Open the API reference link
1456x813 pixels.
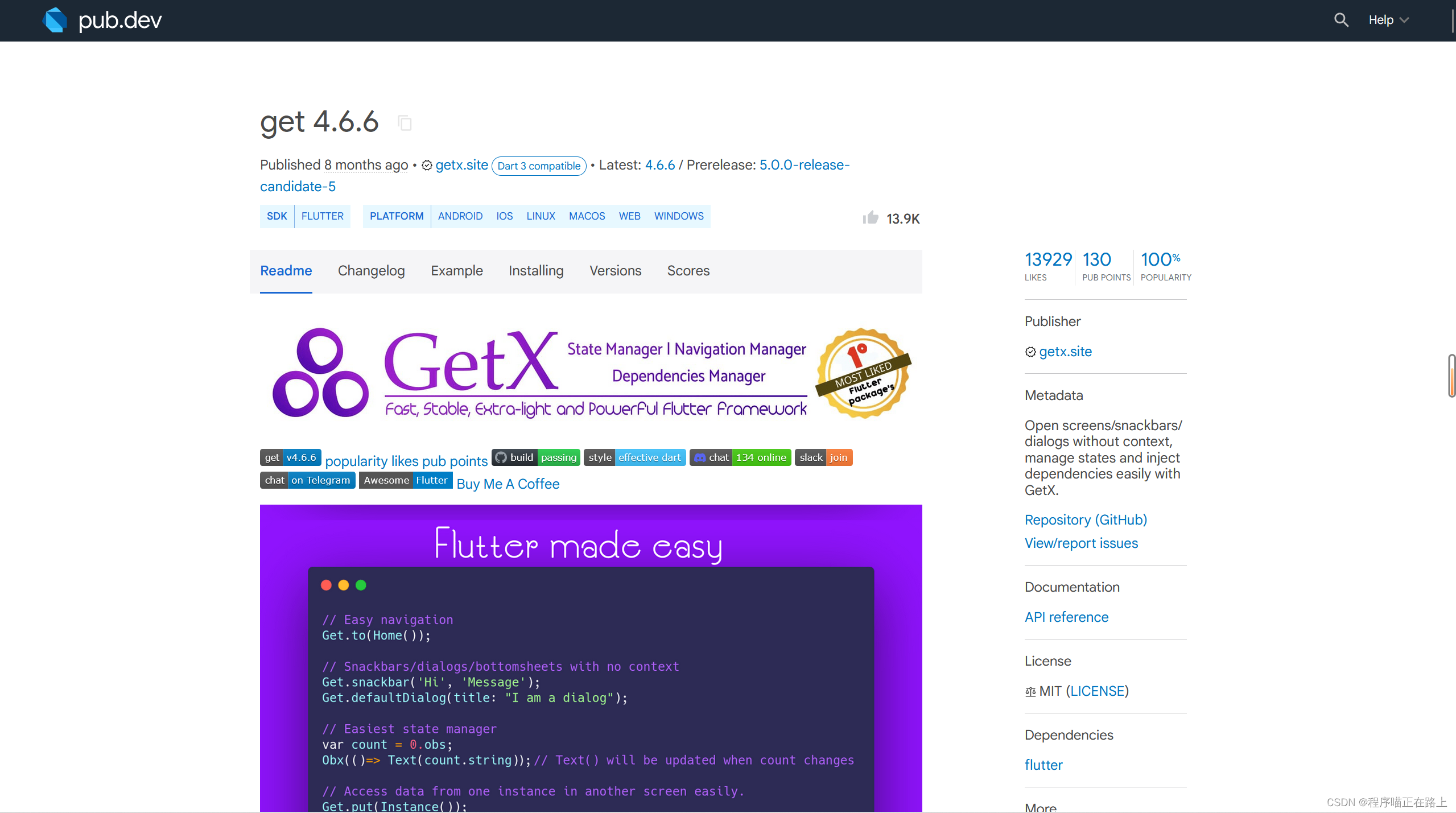(x=1066, y=617)
